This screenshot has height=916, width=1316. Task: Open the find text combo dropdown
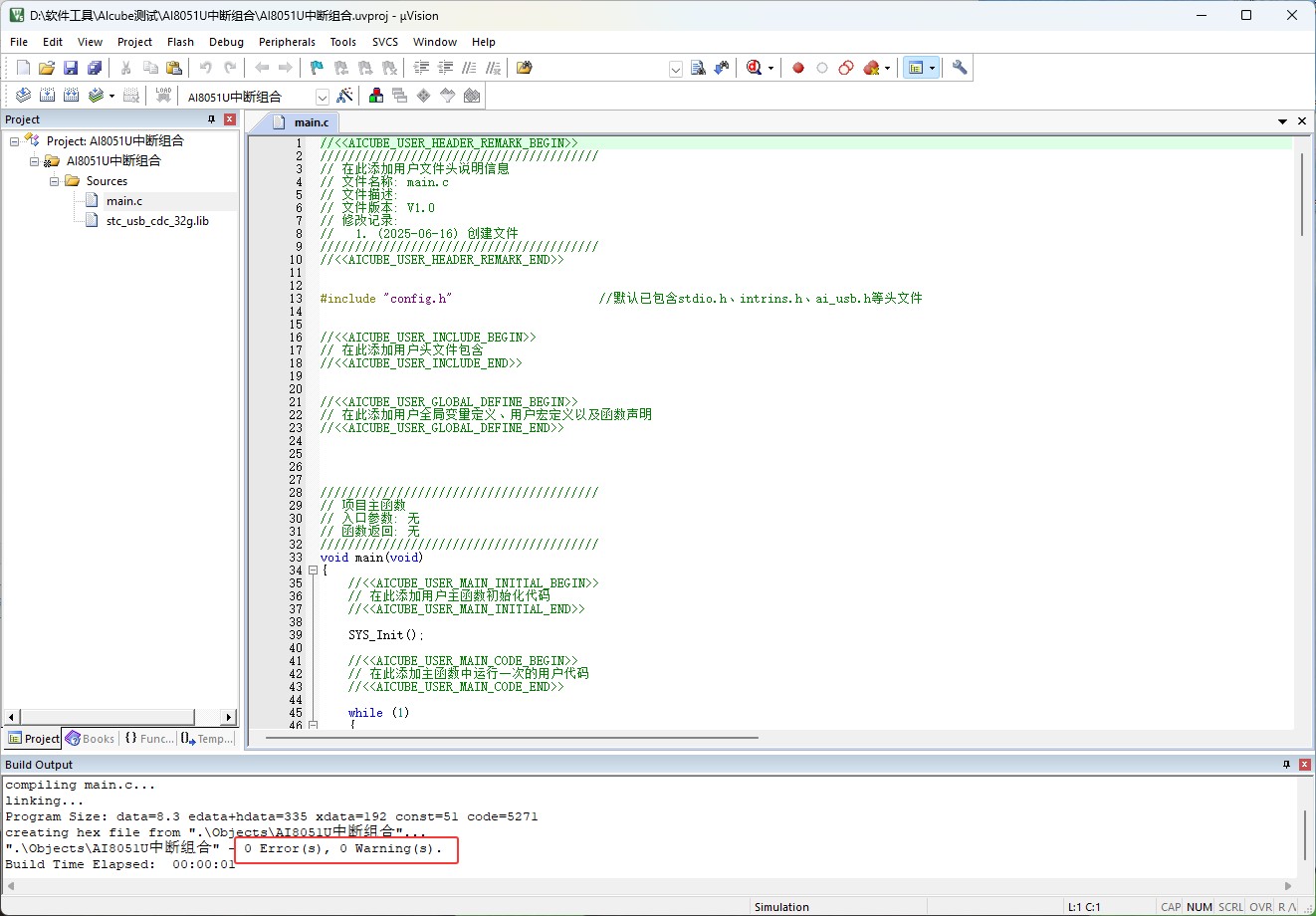(676, 69)
